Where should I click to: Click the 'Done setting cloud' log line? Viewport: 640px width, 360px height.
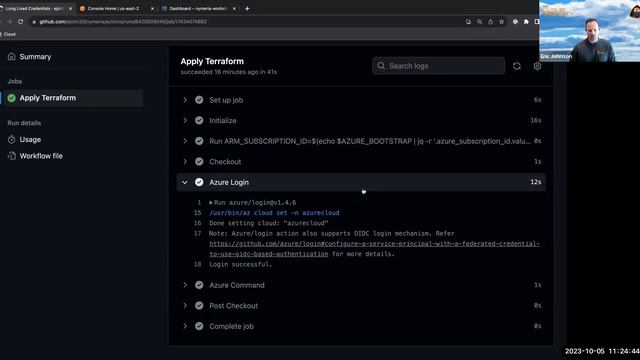pos(269,223)
